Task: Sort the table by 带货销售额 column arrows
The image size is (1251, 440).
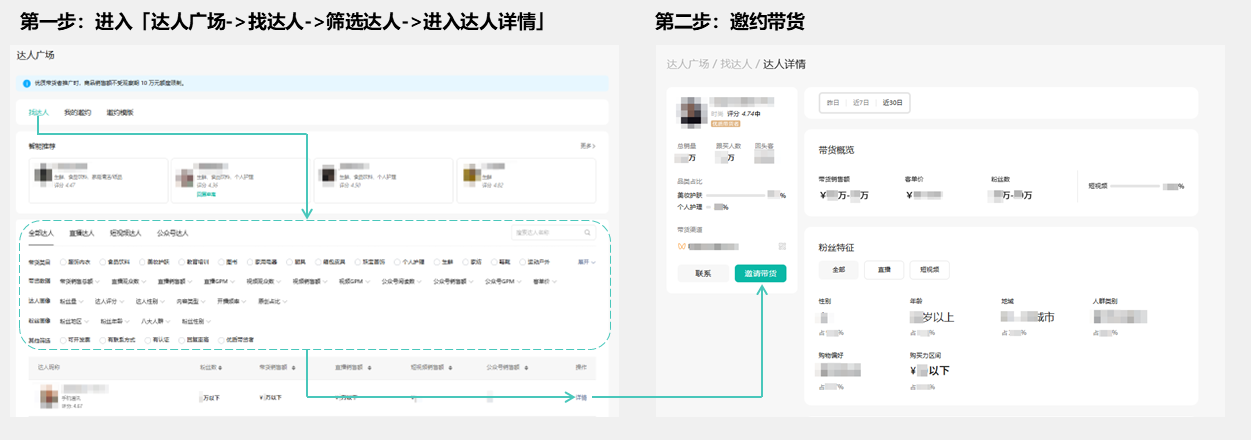Action: (293, 368)
